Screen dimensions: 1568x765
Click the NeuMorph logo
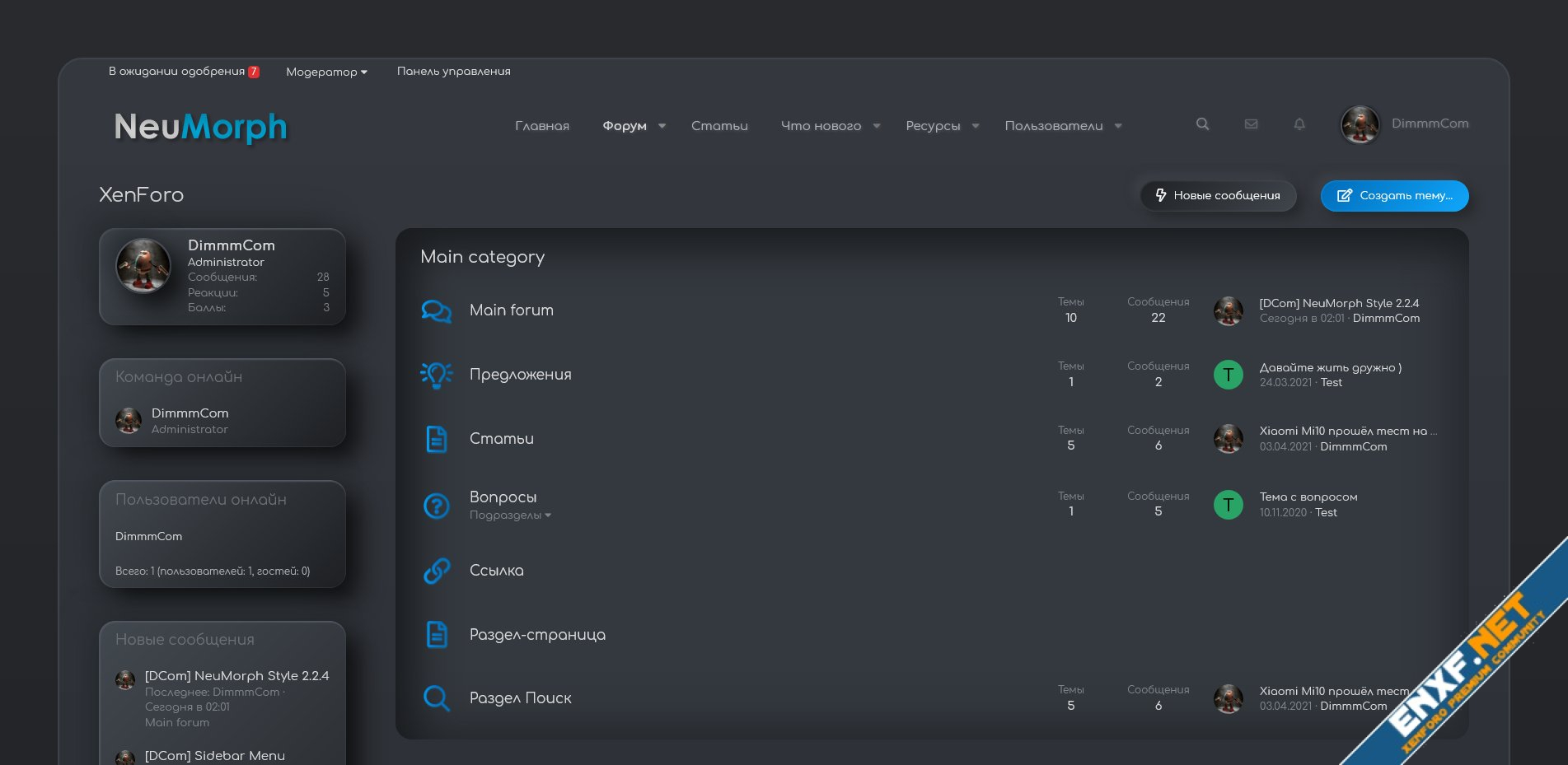(x=201, y=127)
